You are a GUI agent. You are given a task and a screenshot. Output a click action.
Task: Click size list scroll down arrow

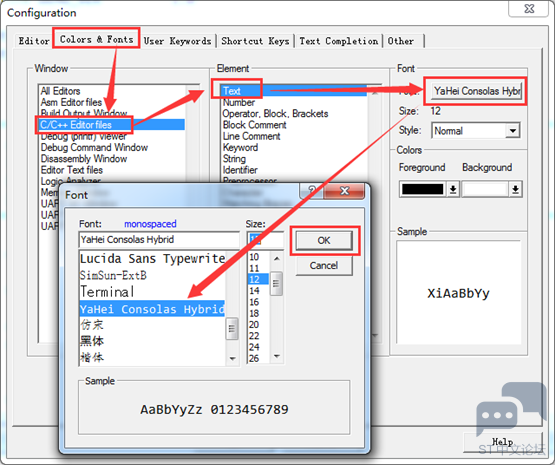(277, 356)
